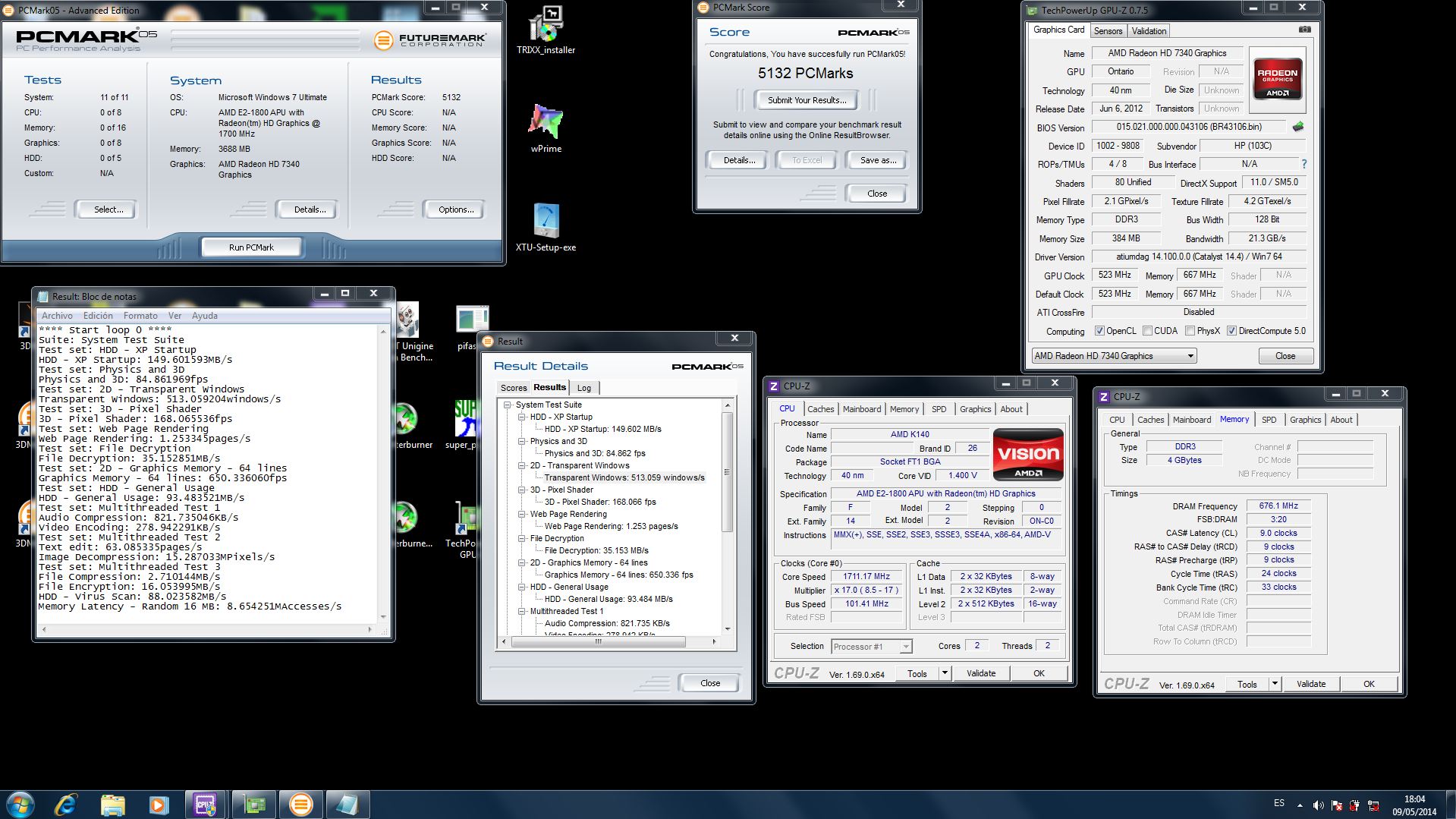Open the Log tab in Result Details

(x=583, y=388)
